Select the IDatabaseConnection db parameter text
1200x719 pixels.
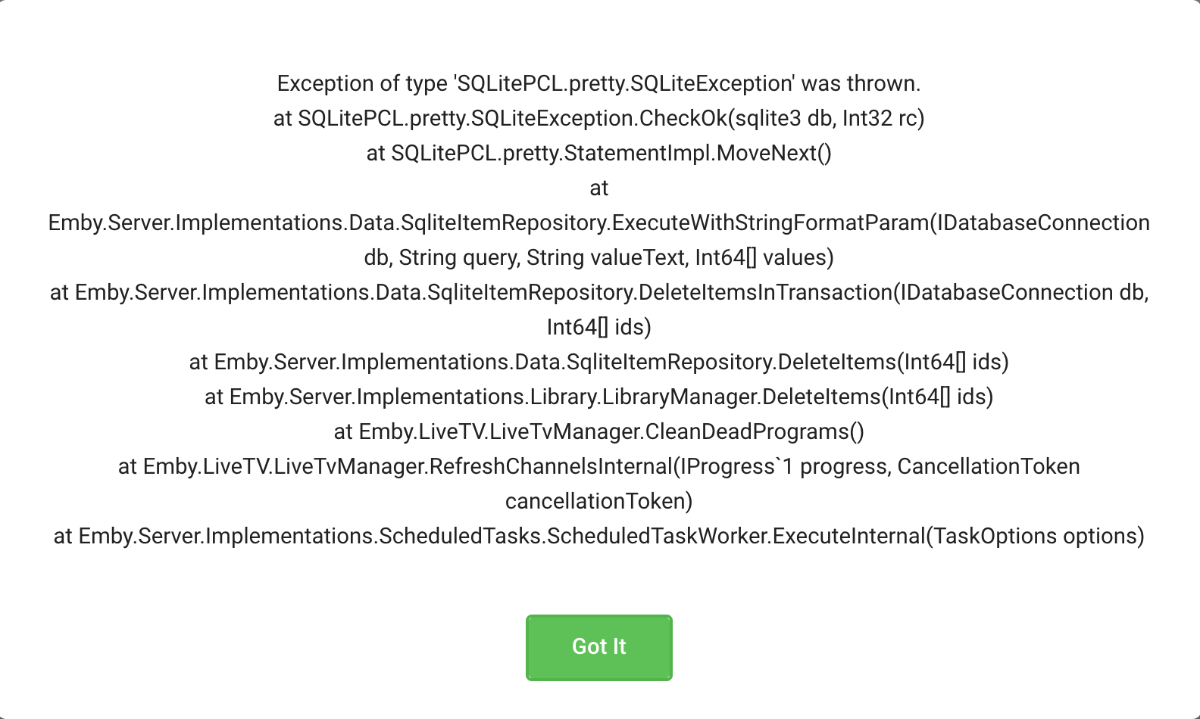[x=1023, y=292]
